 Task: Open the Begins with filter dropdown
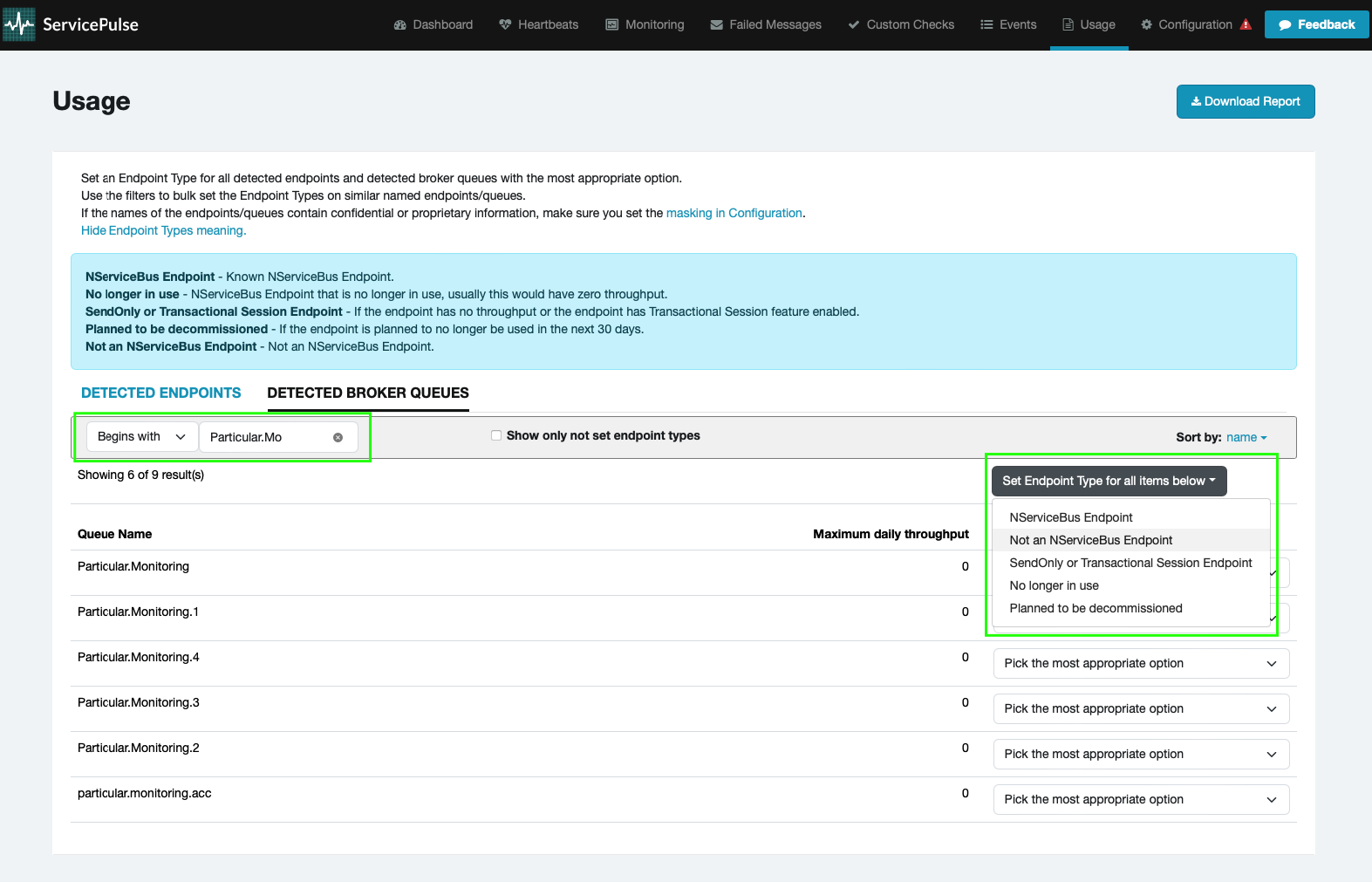[x=141, y=436]
